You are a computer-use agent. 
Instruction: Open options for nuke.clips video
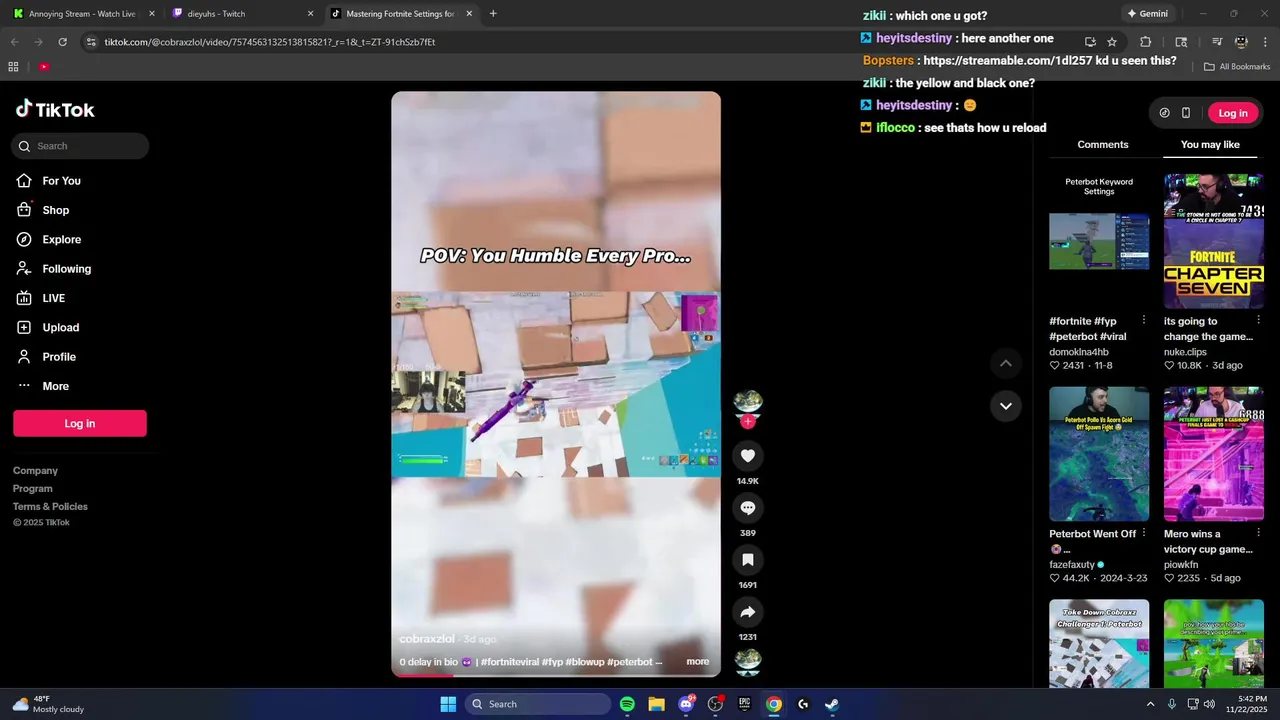(1258, 321)
